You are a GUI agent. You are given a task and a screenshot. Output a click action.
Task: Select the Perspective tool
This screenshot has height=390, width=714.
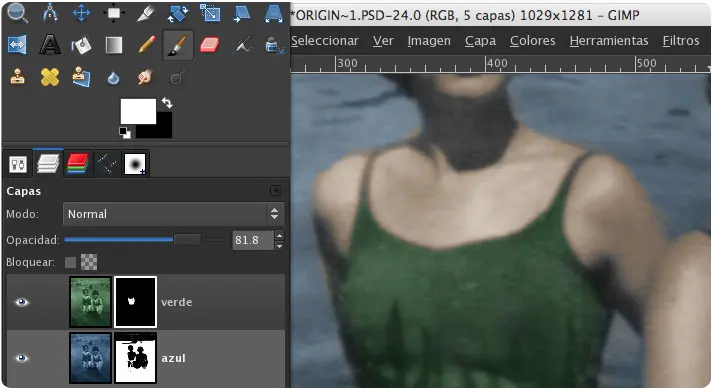273,13
